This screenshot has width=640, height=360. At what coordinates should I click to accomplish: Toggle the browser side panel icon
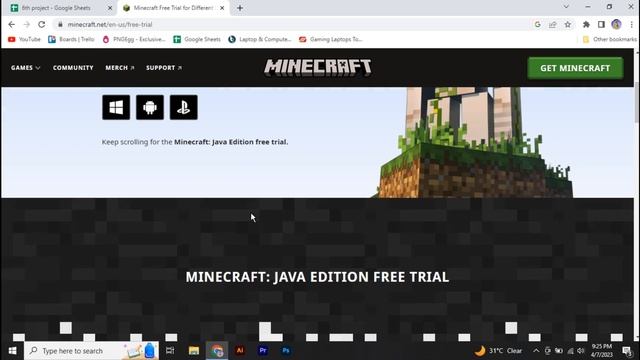(x=601, y=24)
